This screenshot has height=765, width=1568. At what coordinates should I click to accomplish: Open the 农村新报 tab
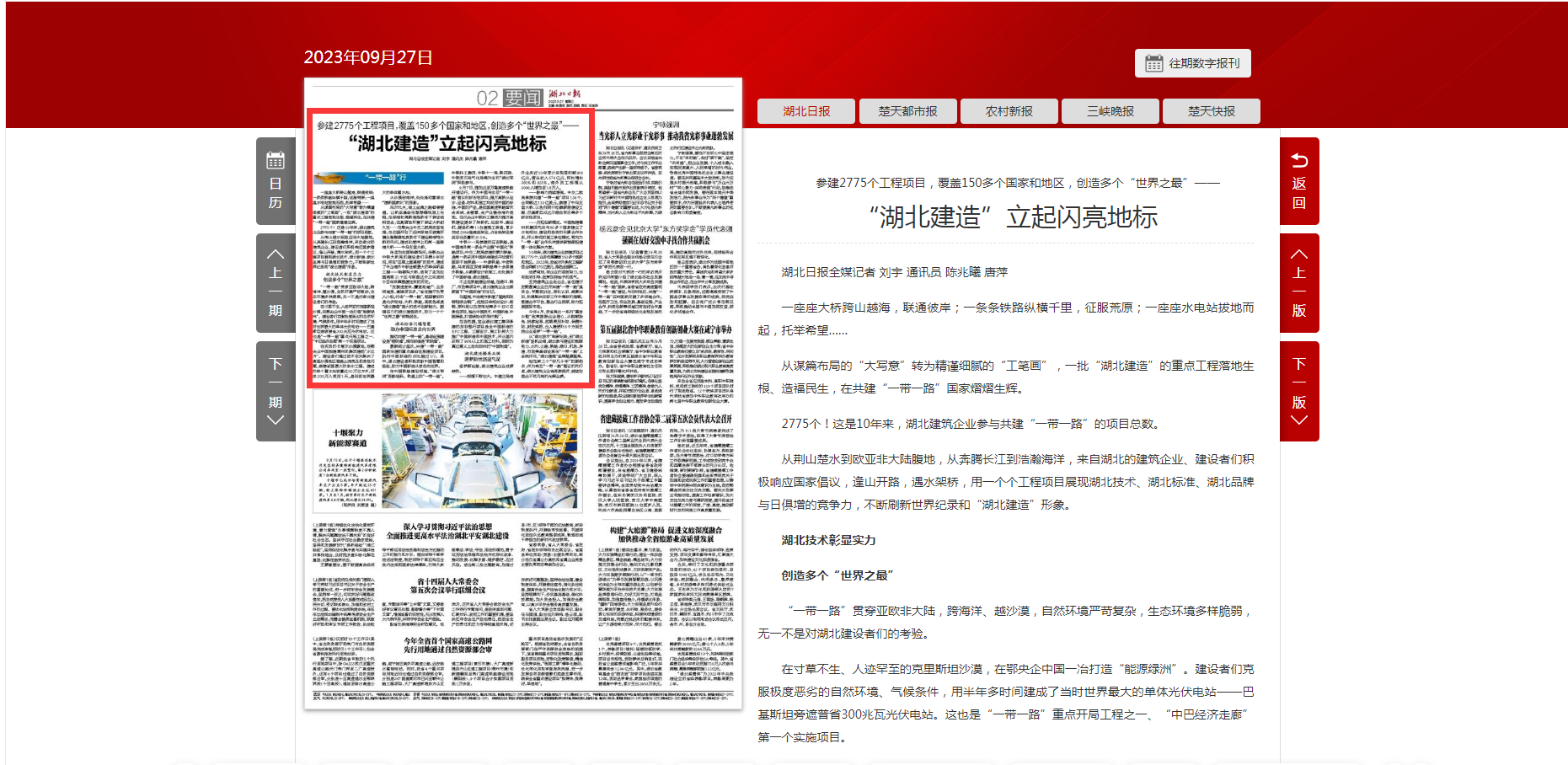point(1009,111)
